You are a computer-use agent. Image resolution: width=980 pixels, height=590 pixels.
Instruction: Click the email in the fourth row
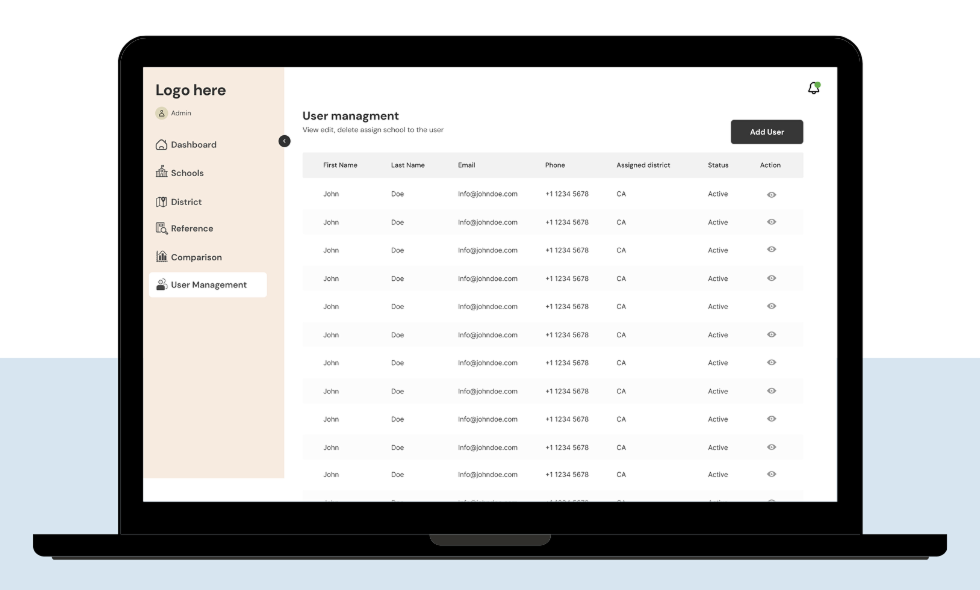(487, 278)
